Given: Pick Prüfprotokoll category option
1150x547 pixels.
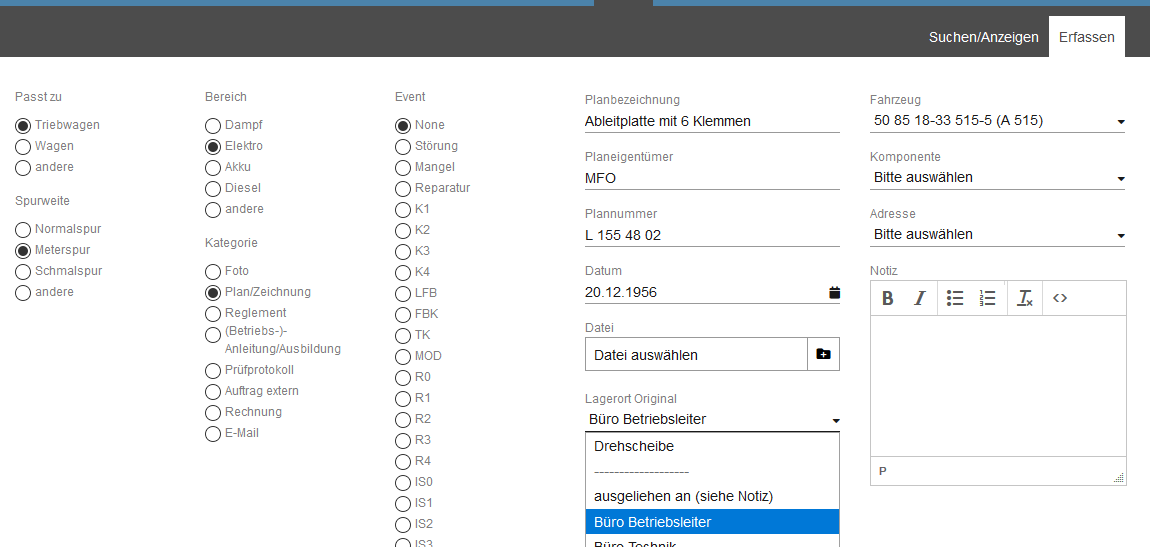Looking at the screenshot, I should pyautogui.click(x=213, y=370).
